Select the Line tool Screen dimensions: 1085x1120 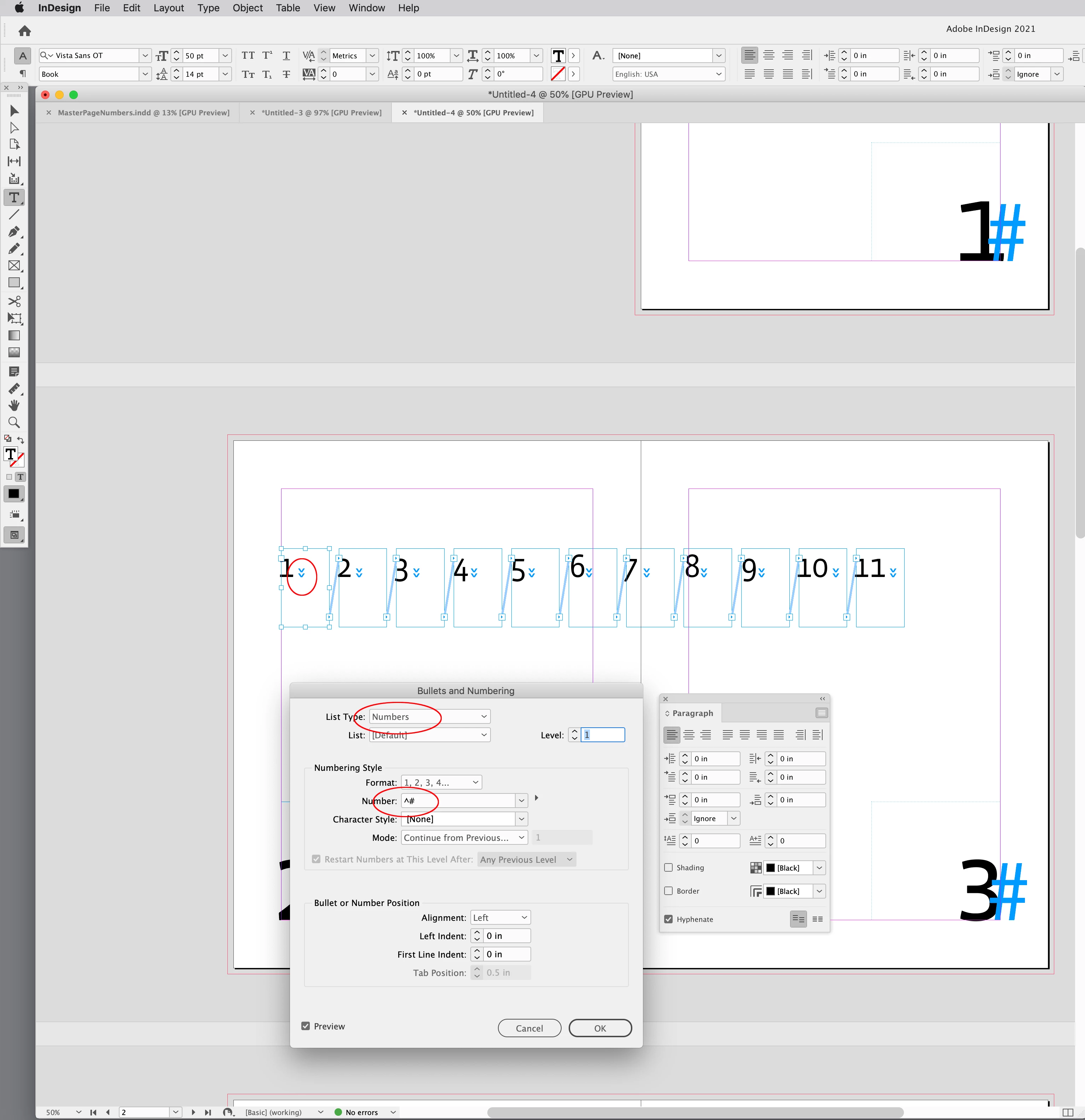[x=14, y=214]
